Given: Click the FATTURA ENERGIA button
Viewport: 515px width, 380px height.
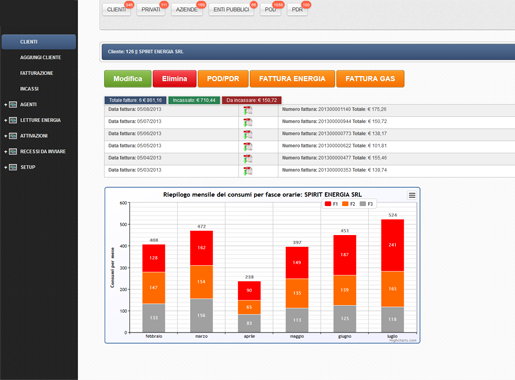Looking at the screenshot, I should point(292,79).
